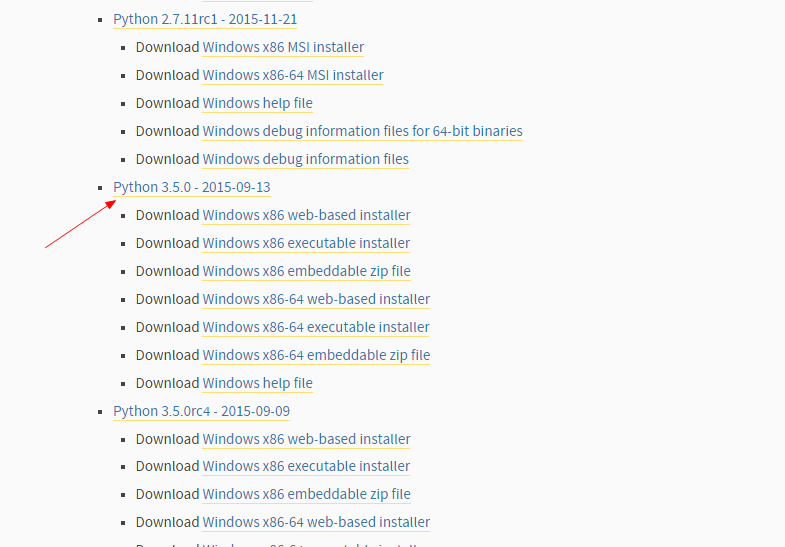Download 3.5.0rc4 Windows x86 web-based installer
Screen dimensions: 785x547
[306, 440]
